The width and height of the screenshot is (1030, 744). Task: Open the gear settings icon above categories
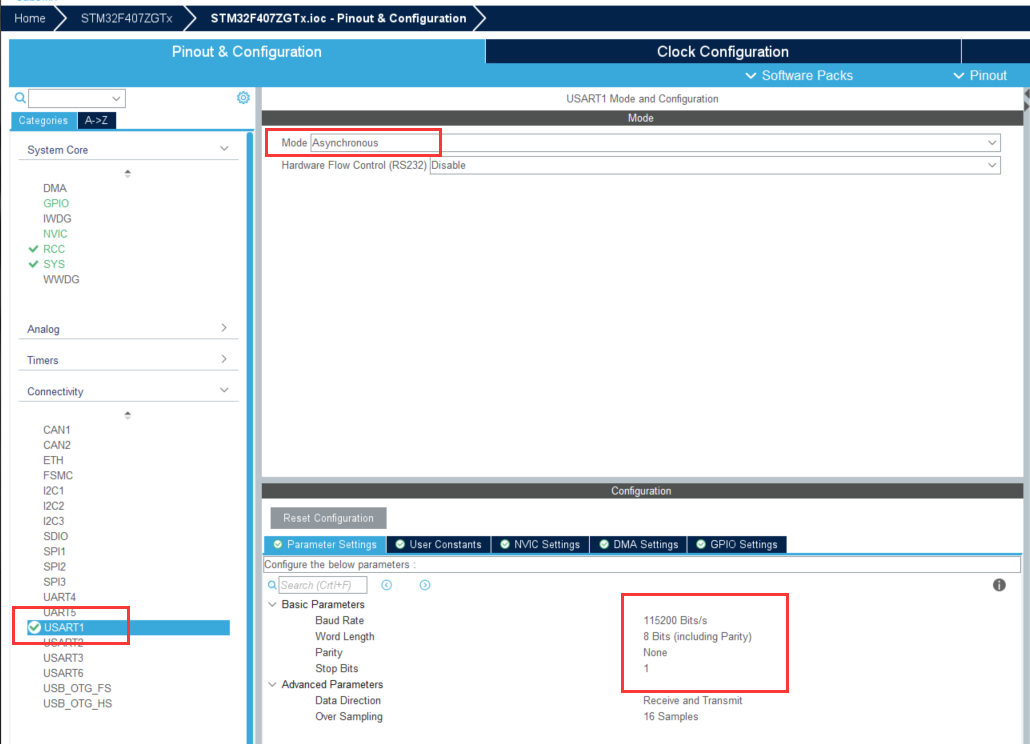pyautogui.click(x=243, y=97)
